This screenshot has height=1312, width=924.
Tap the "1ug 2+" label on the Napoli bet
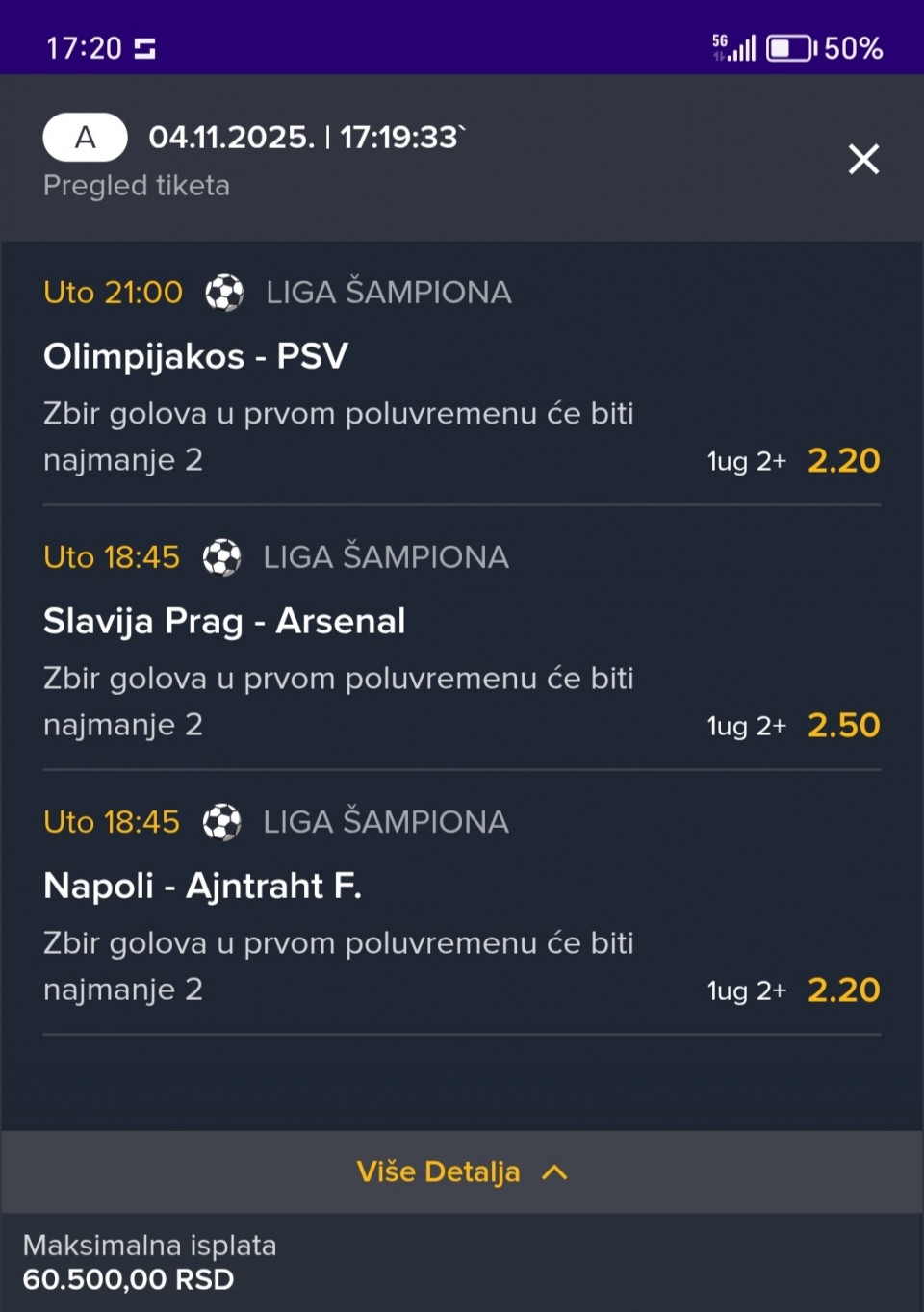[746, 990]
